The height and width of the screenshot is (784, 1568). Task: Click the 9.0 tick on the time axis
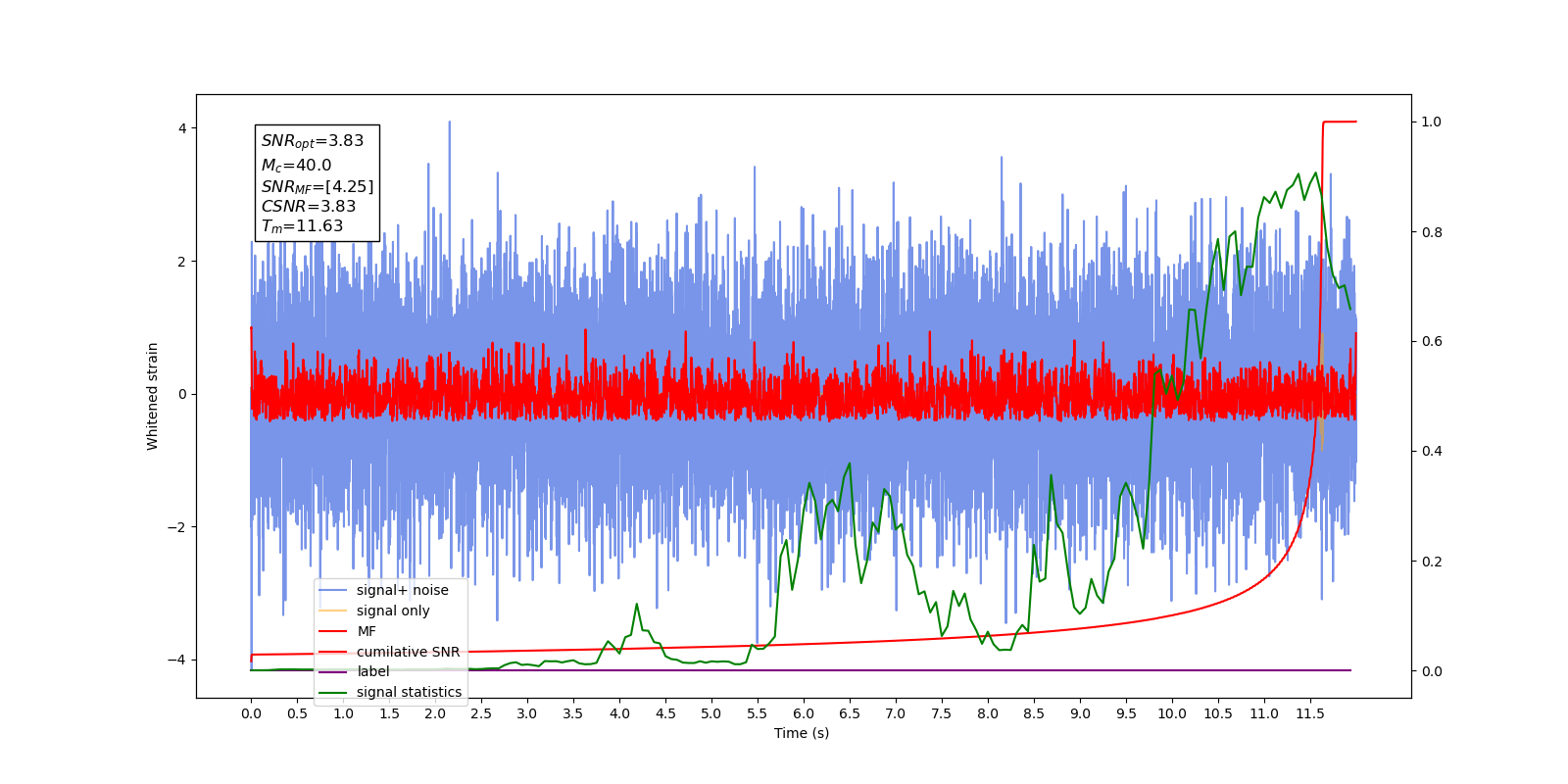[1080, 713]
